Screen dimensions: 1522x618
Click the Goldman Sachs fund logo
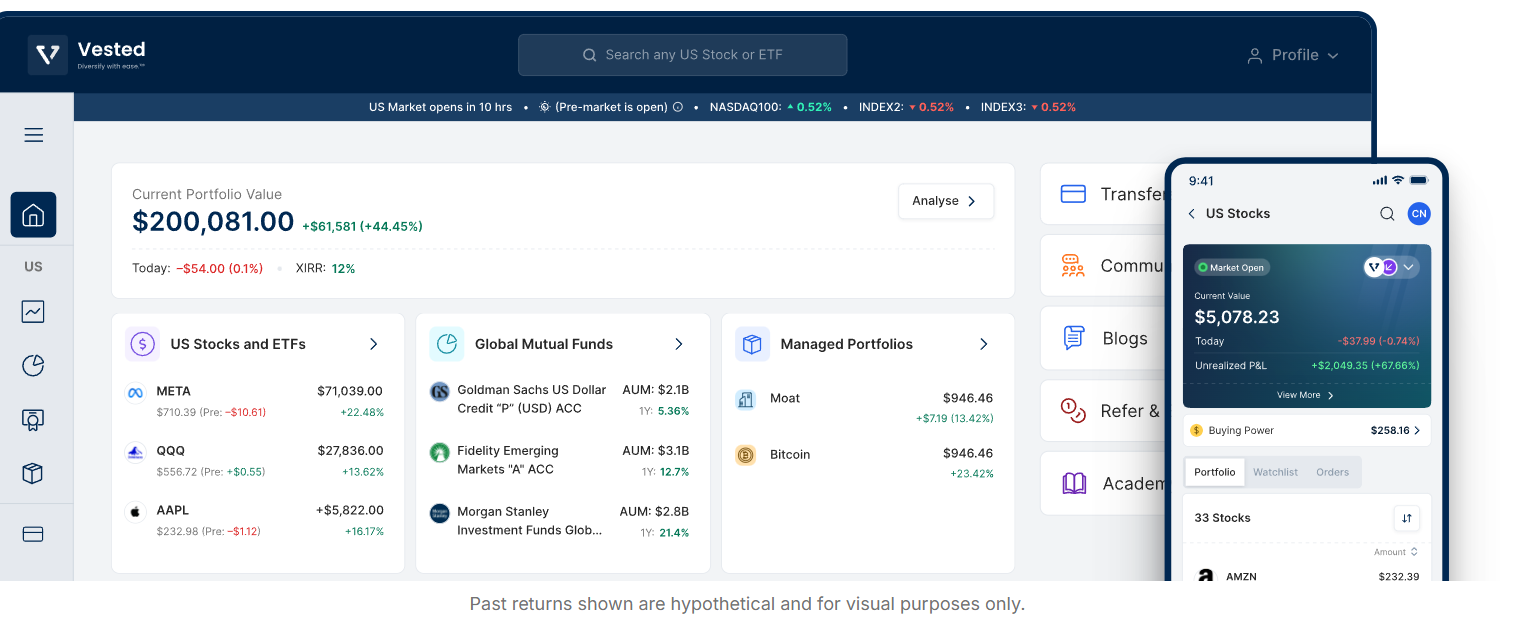(x=439, y=392)
